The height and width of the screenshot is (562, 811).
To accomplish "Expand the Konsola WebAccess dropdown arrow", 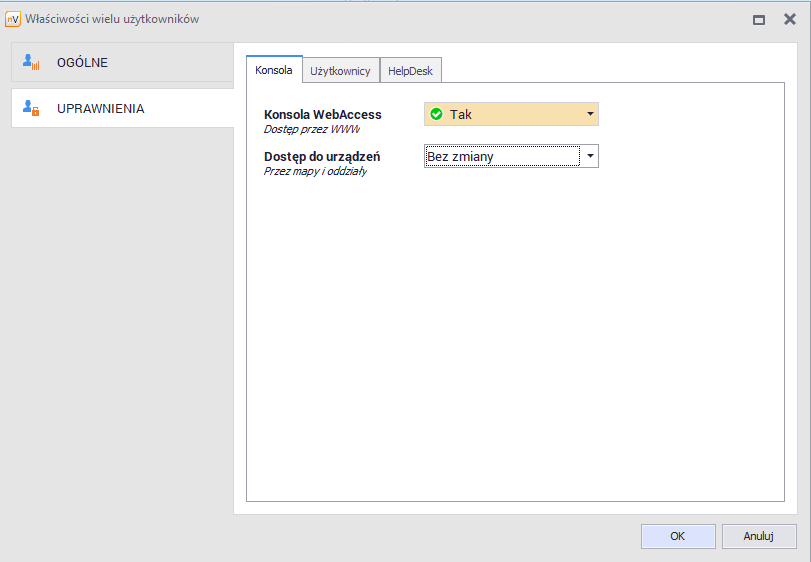I will click(590, 115).
